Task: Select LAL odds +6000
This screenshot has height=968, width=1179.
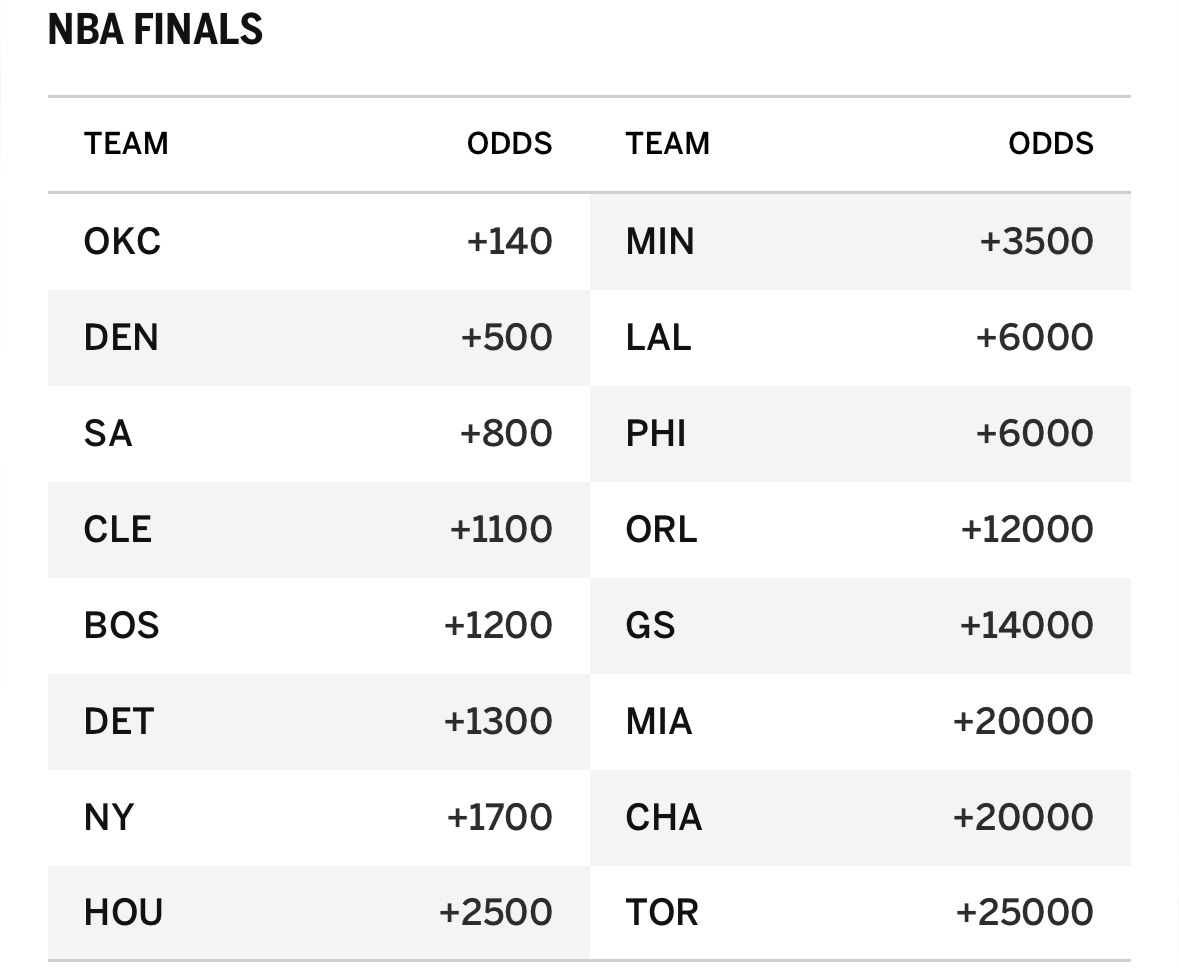Action: (1035, 337)
